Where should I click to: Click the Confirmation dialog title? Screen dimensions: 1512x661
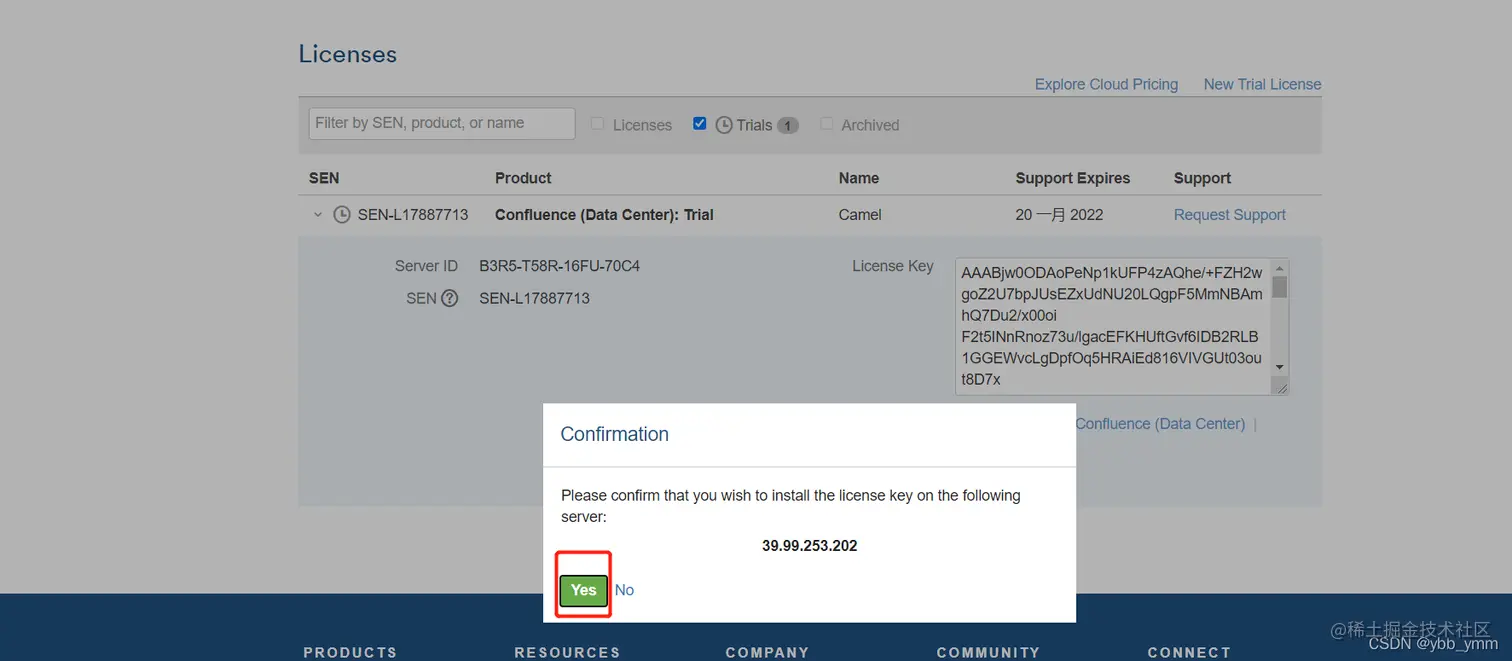pos(614,434)
